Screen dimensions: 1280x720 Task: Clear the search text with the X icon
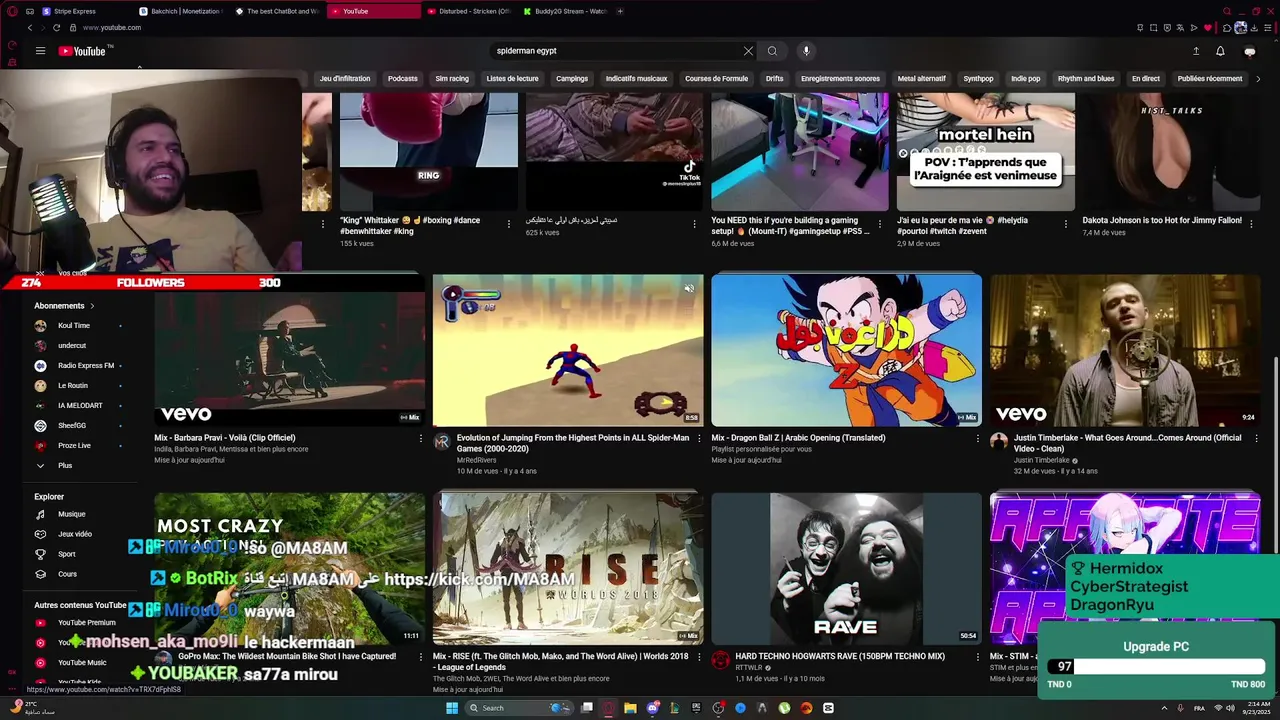[748, 51]
